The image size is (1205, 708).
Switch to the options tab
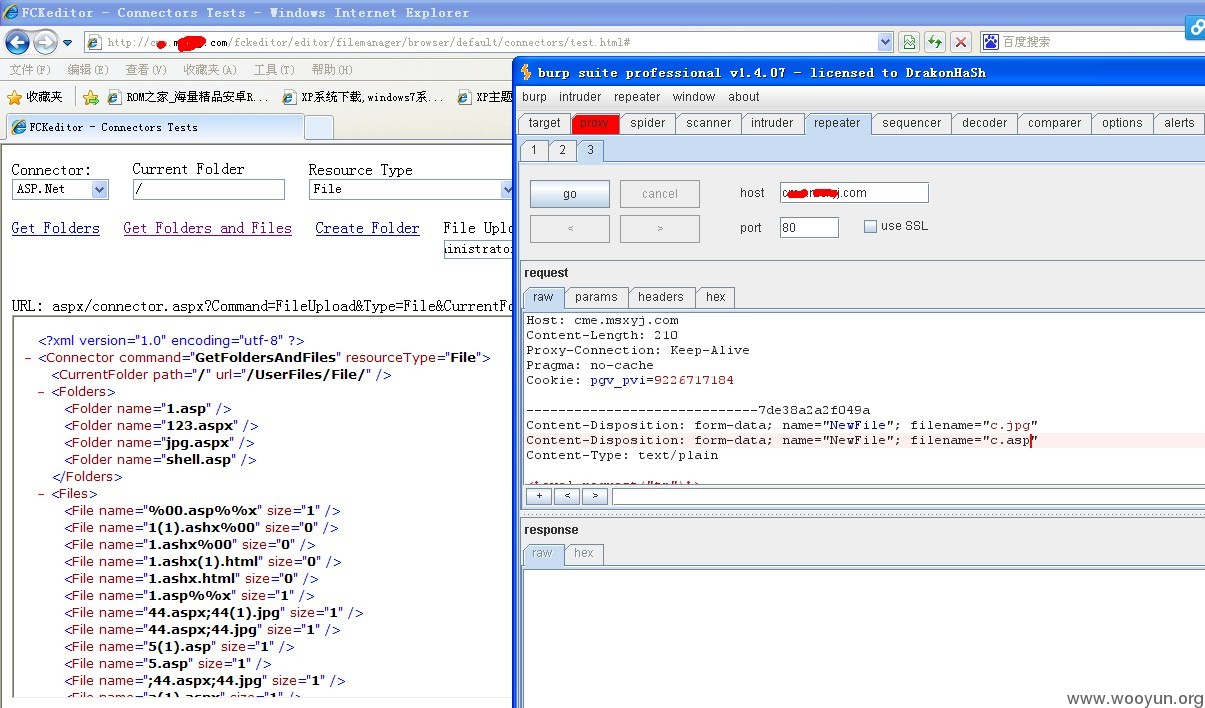tap(1122, 123)
